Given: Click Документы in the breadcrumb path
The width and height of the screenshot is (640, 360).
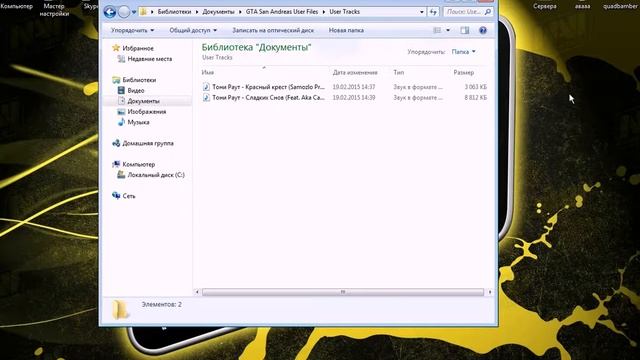Looking at the screenshot, I should (218, 12).
